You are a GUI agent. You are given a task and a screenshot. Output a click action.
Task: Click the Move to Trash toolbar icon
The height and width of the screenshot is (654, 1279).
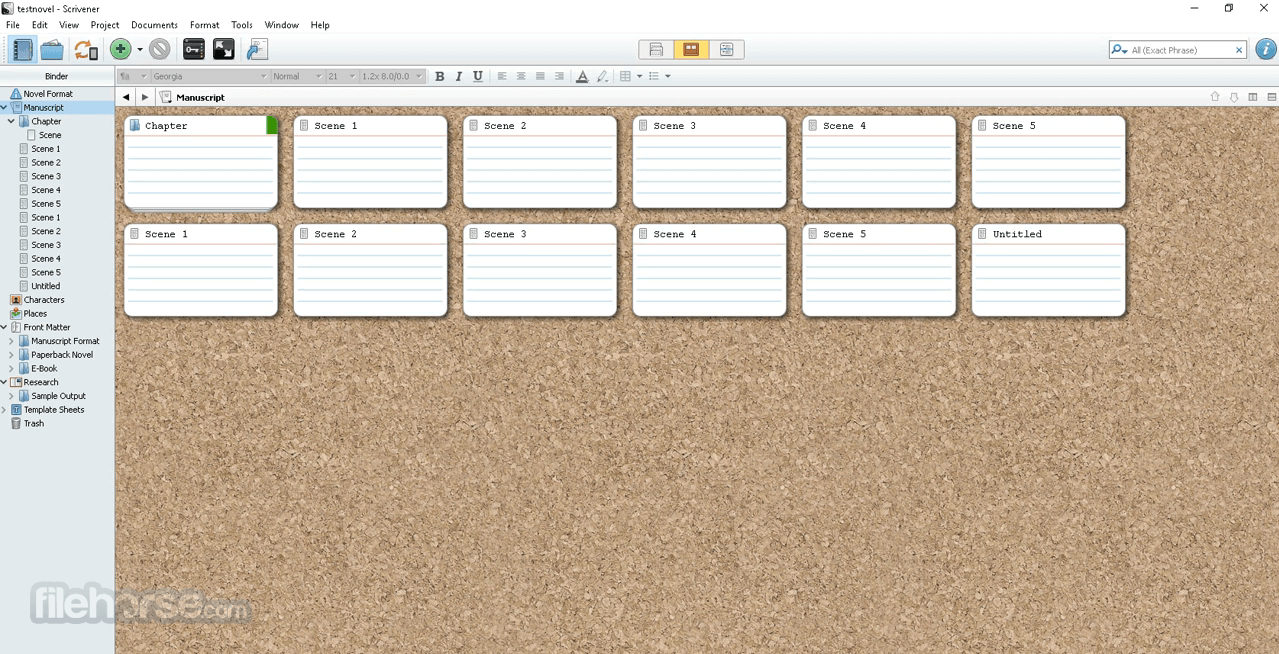tap(160, 49)
